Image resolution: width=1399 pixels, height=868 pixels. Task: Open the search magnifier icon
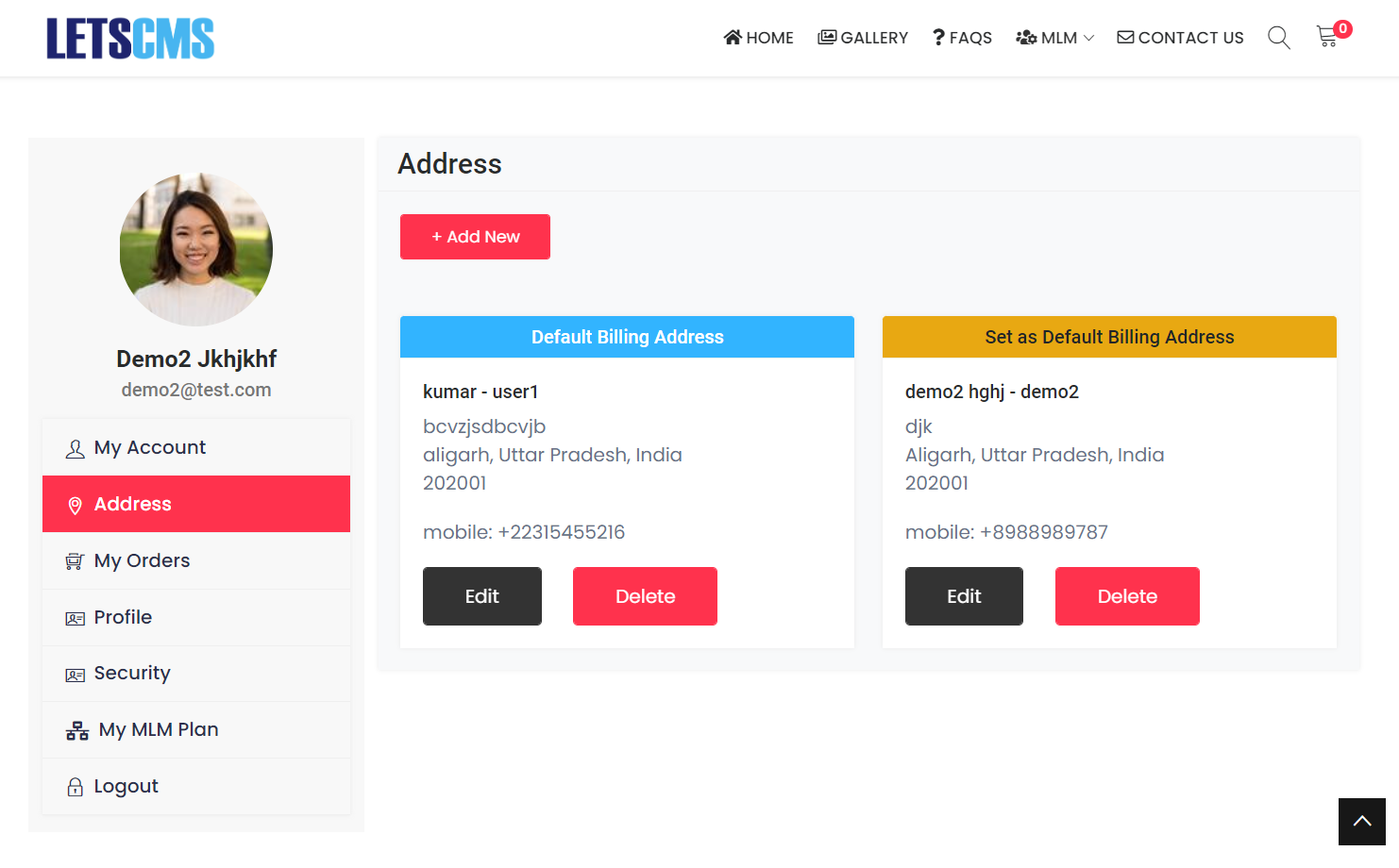click(1278, 38)
